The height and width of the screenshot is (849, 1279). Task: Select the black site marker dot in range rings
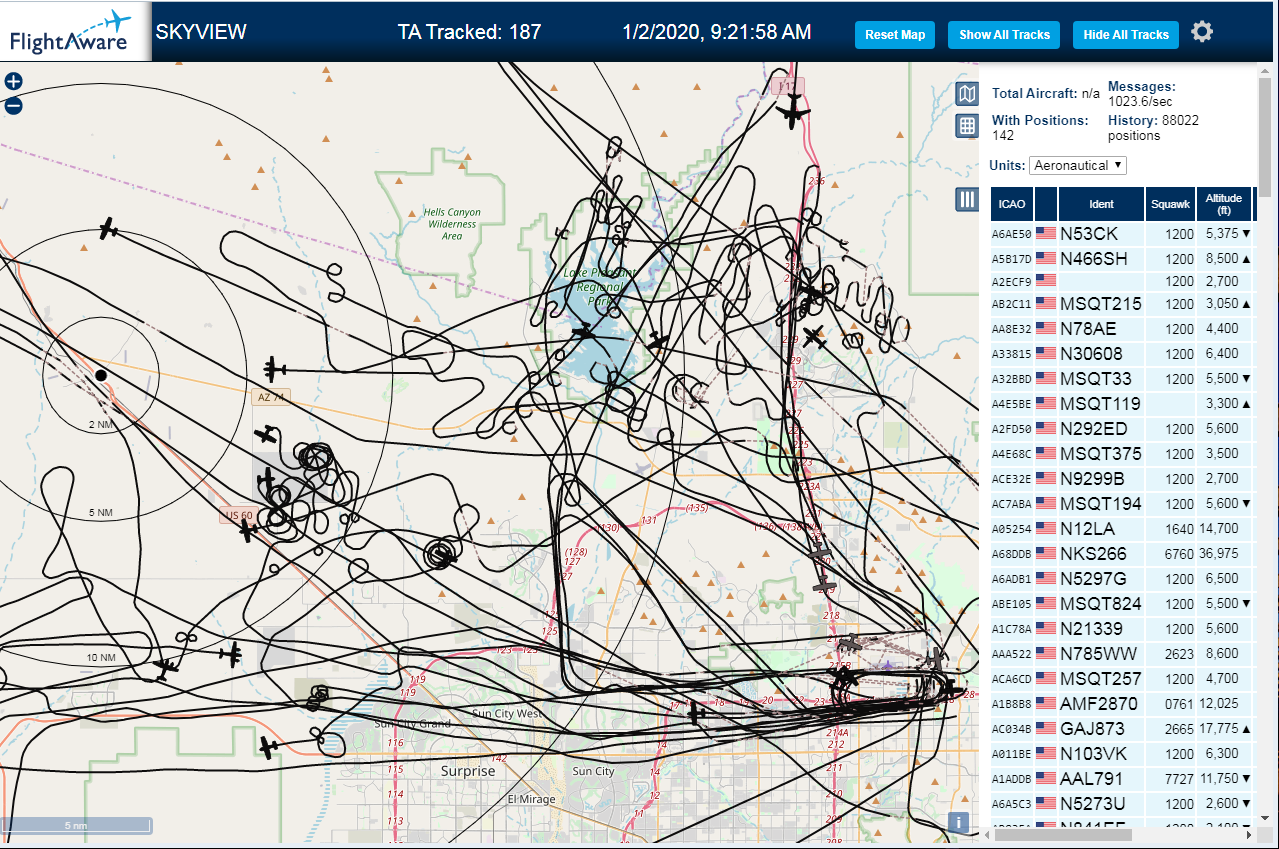(x=101, y=375)
